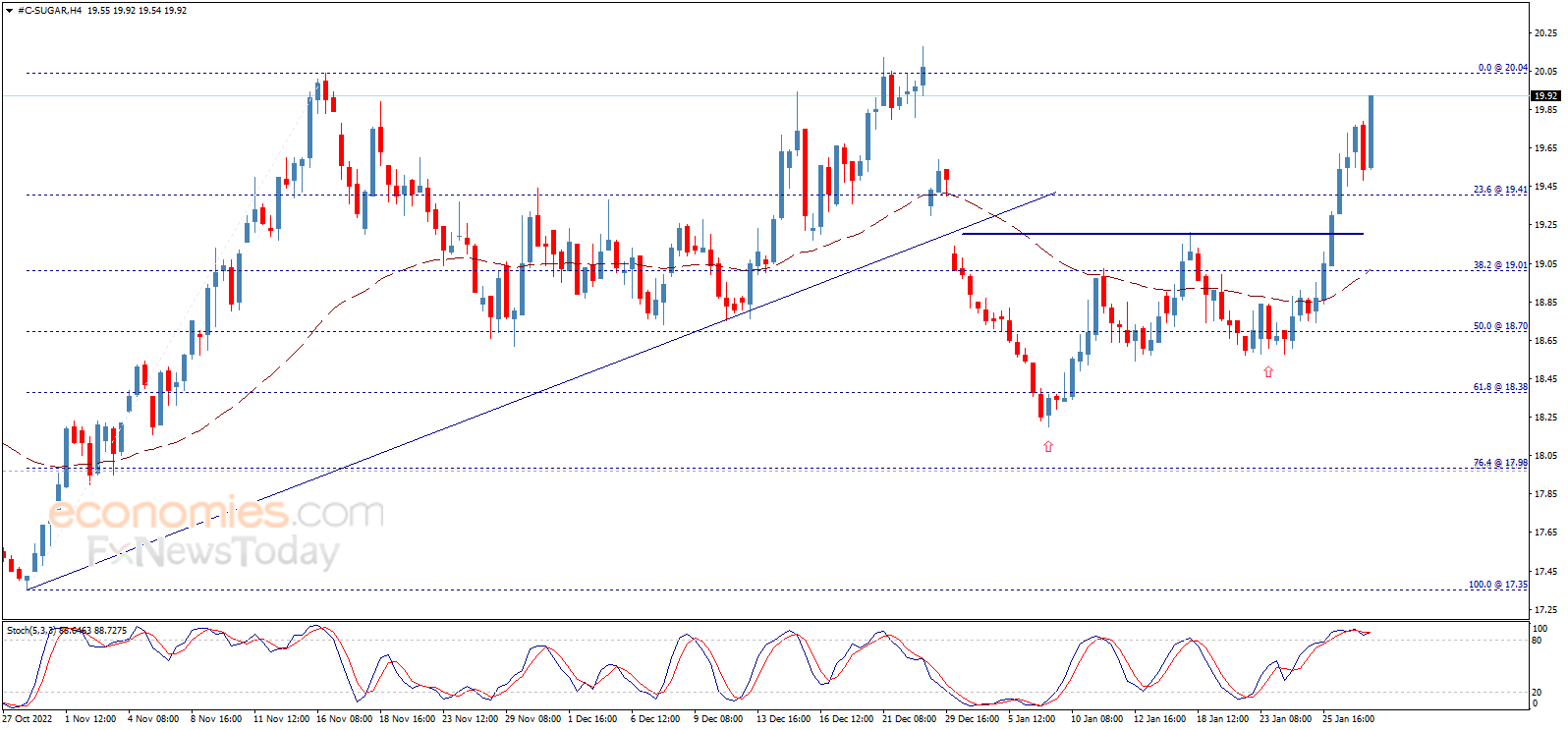1568x730 pixels.
Task: Select the 50.0 @ 18.70 Fibonacci label
Action: pos(1500,326)
